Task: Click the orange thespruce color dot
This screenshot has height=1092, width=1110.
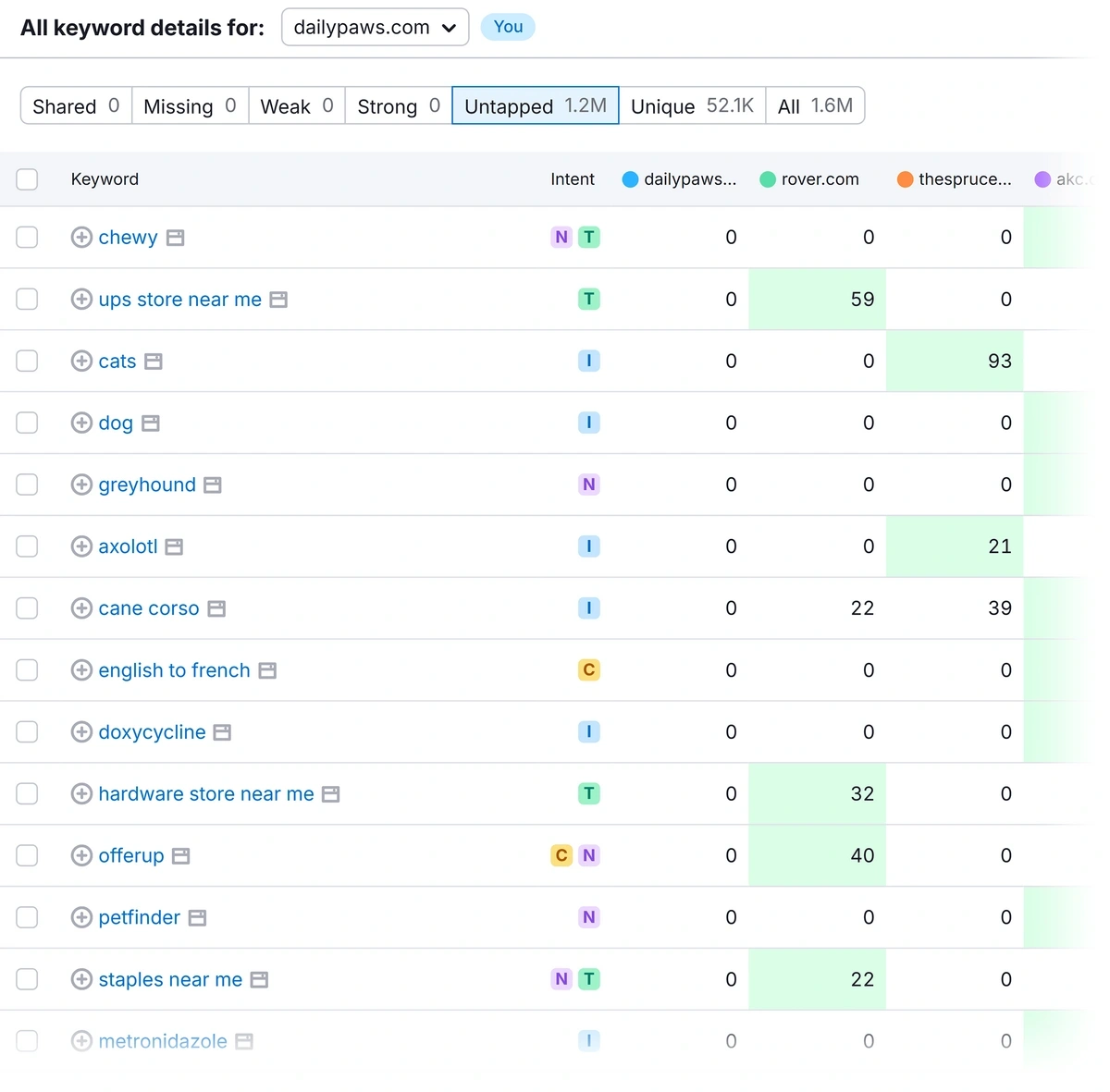Action: click(905, 179)
